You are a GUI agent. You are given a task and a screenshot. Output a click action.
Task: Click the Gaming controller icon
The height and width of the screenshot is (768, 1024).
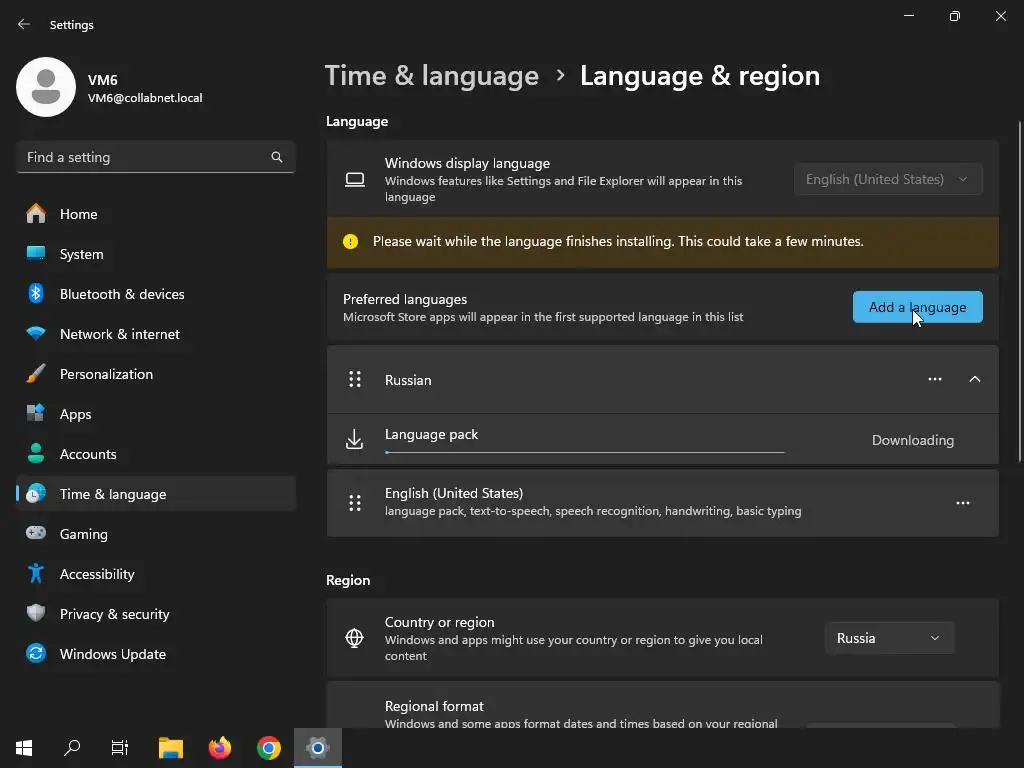[36, 533]
